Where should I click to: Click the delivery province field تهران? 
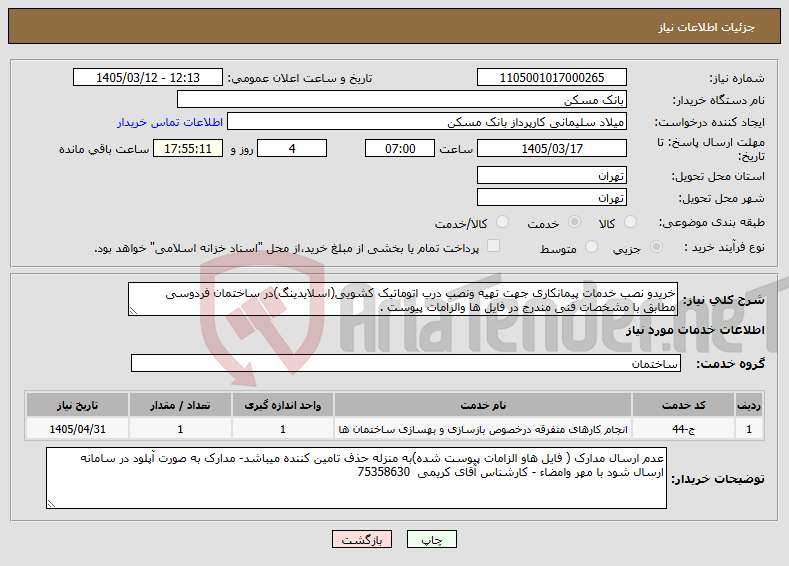click(551, 176)
